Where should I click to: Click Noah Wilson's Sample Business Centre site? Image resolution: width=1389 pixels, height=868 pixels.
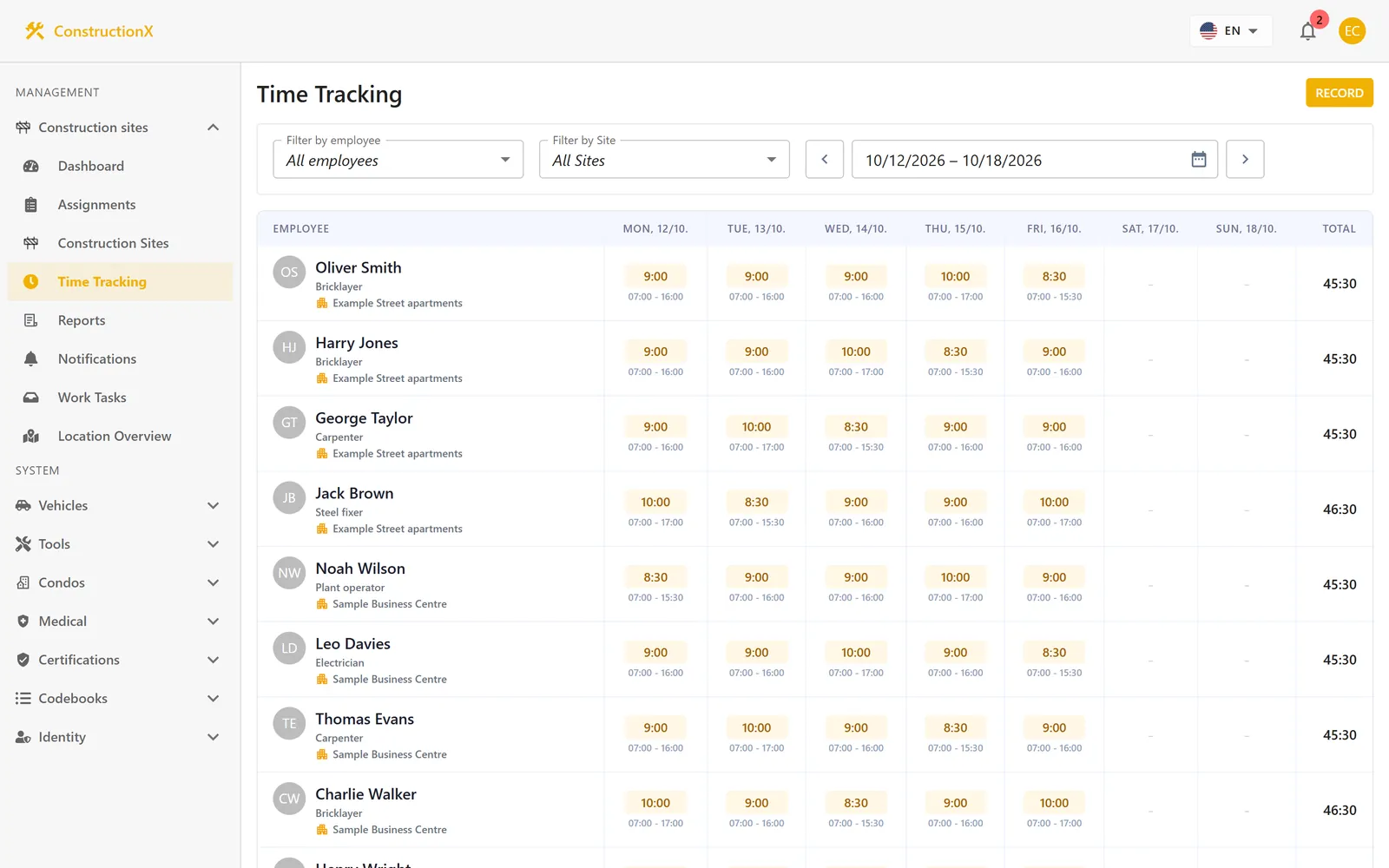[x=390, y=604]
